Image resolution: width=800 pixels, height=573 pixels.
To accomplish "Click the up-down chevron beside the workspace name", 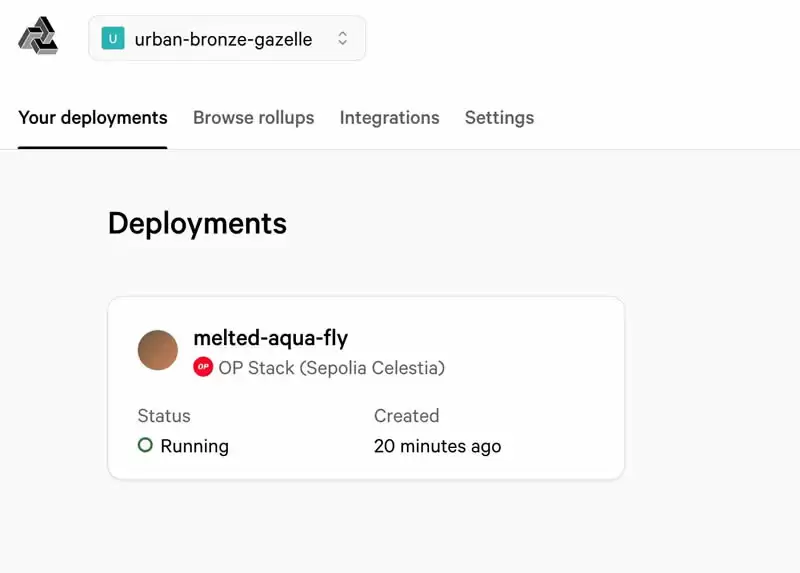I will tap(342, 39).
